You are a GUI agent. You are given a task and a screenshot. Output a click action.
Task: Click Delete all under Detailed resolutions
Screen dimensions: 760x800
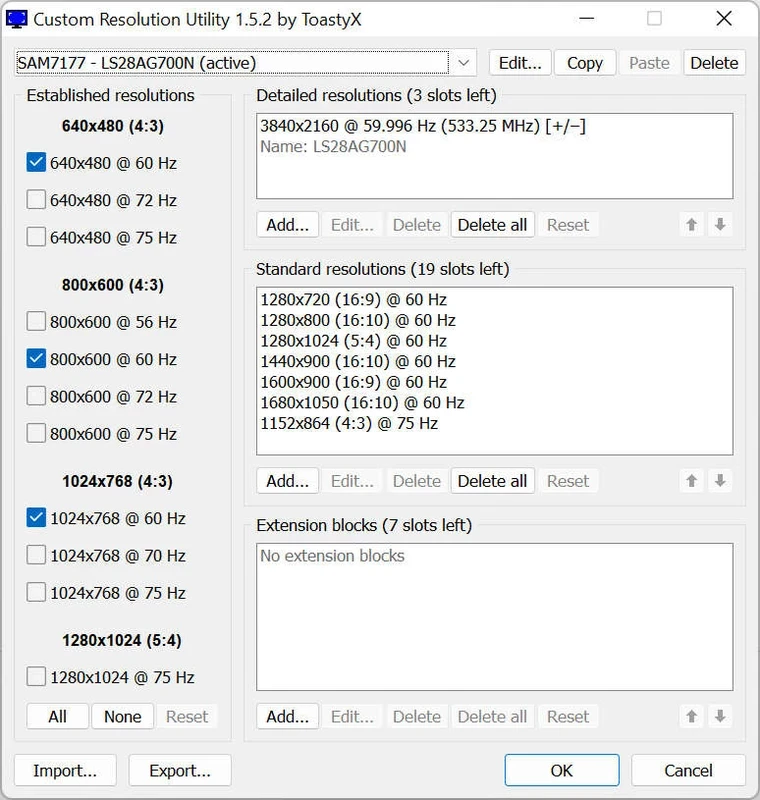[492, 225]
